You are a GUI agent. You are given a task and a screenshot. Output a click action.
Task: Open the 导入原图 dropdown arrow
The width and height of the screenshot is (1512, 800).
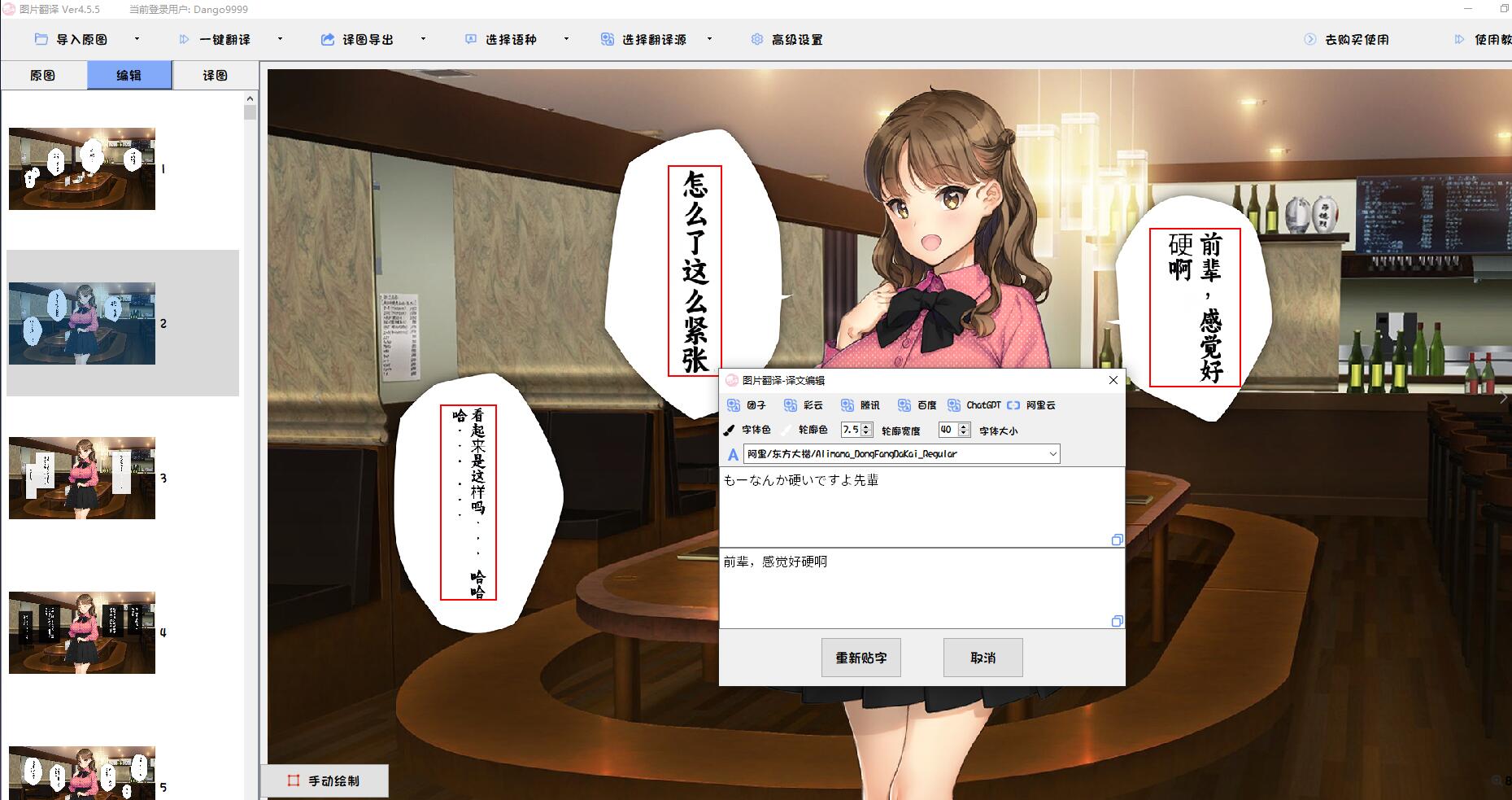[x=137, y=39]
